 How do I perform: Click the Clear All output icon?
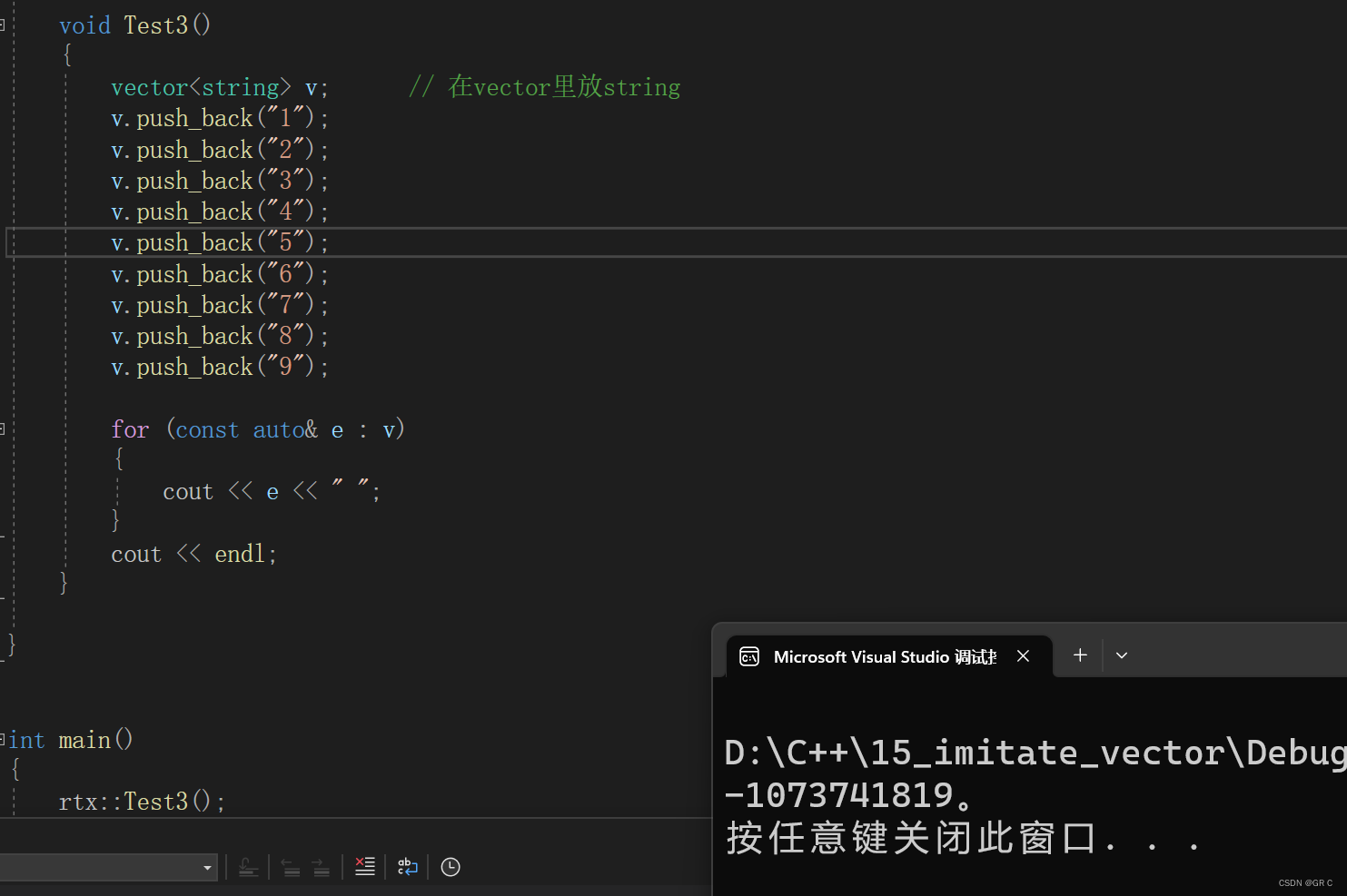click(365, 867)
